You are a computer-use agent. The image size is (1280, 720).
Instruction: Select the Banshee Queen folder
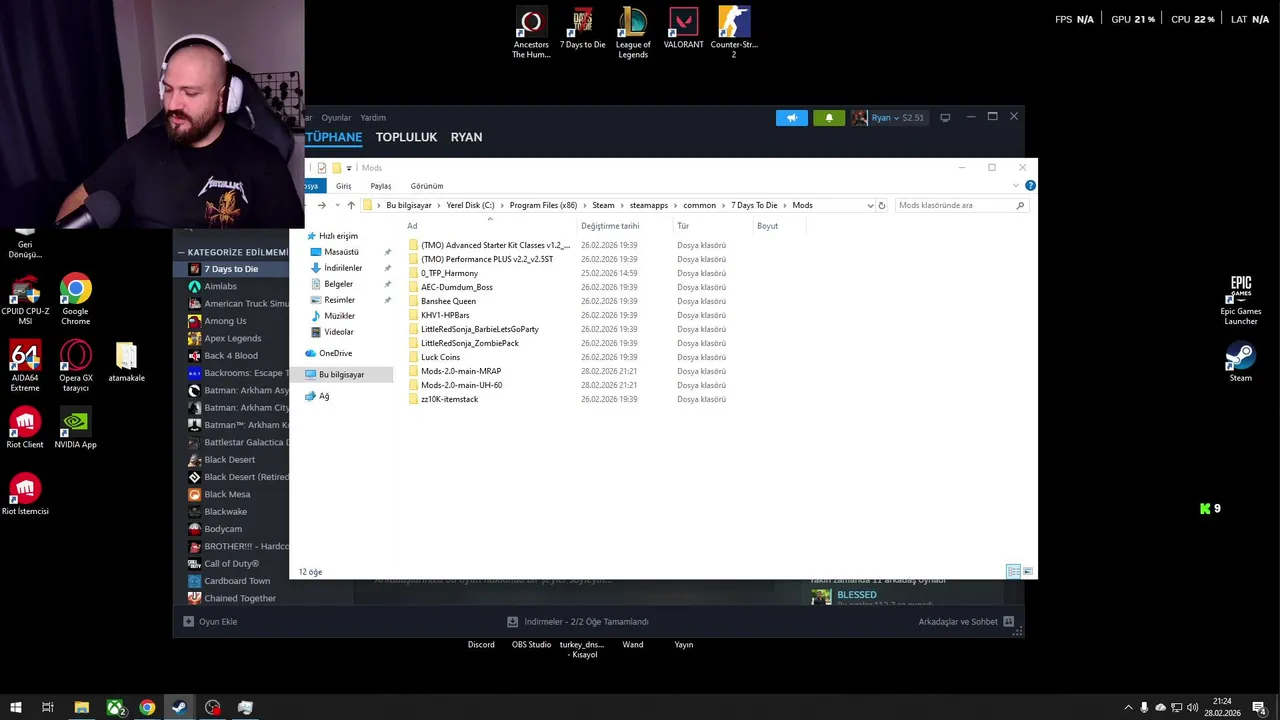coord(448,301)
